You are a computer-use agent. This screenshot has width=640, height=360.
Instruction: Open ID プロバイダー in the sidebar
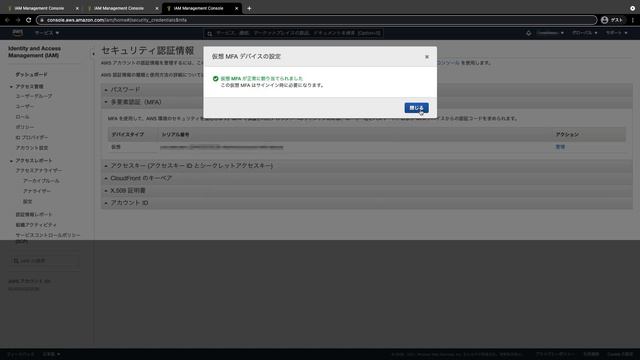32,138
